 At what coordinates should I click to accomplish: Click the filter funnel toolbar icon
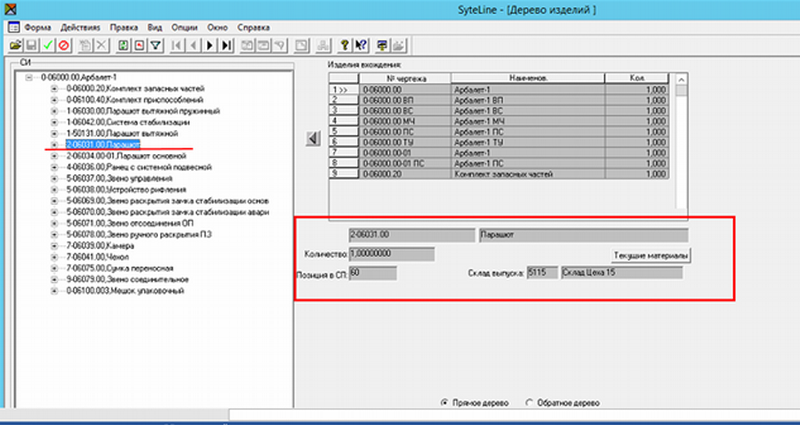pyautogui.click(x=155, y=45)
